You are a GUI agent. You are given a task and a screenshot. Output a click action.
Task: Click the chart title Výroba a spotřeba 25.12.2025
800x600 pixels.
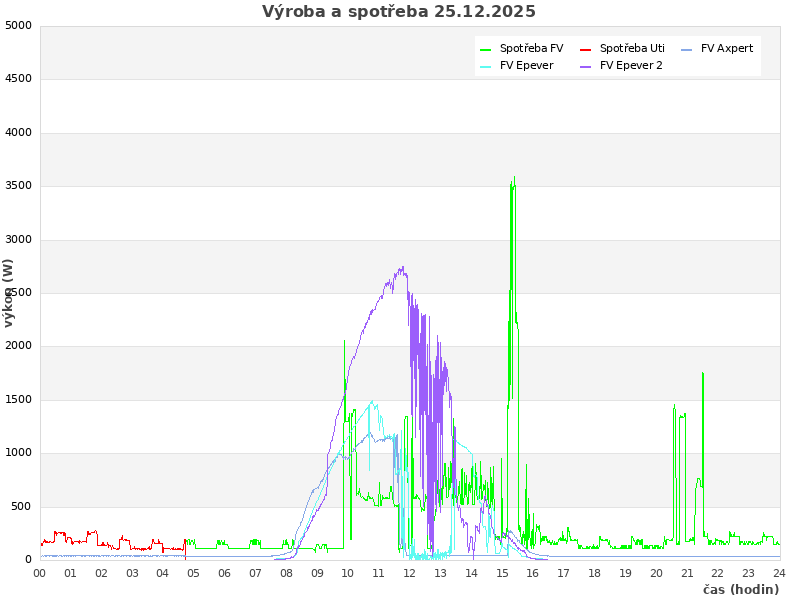tap(399, 12)
